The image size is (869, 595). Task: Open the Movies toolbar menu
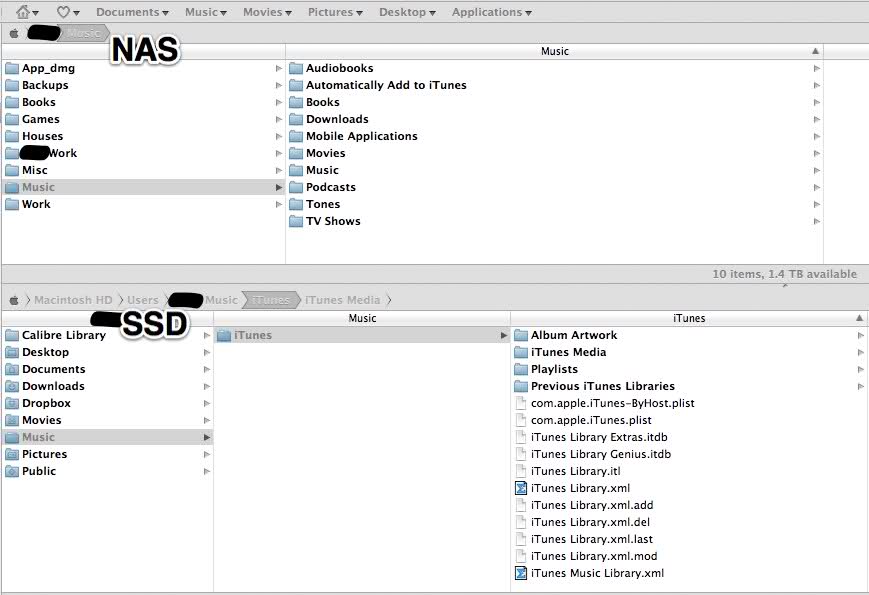coord(267,12)
